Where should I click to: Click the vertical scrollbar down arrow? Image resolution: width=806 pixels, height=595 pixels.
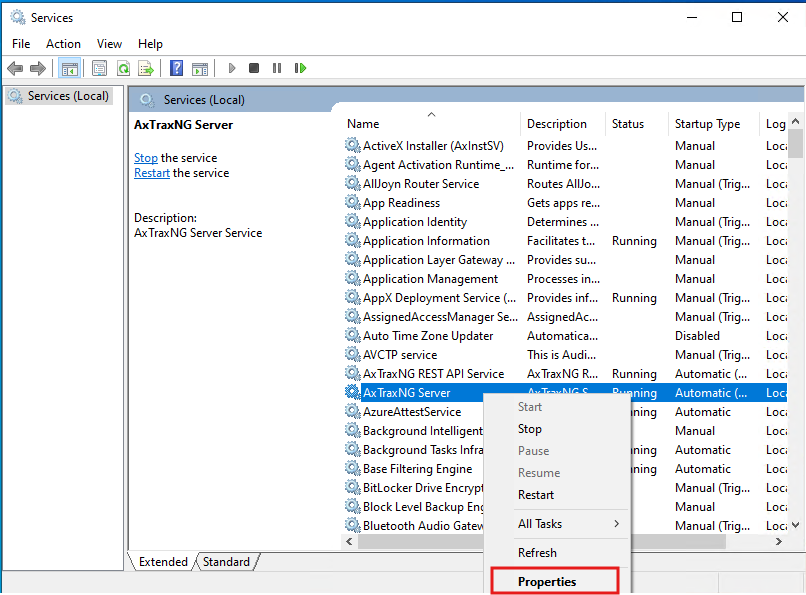(796, 525)
